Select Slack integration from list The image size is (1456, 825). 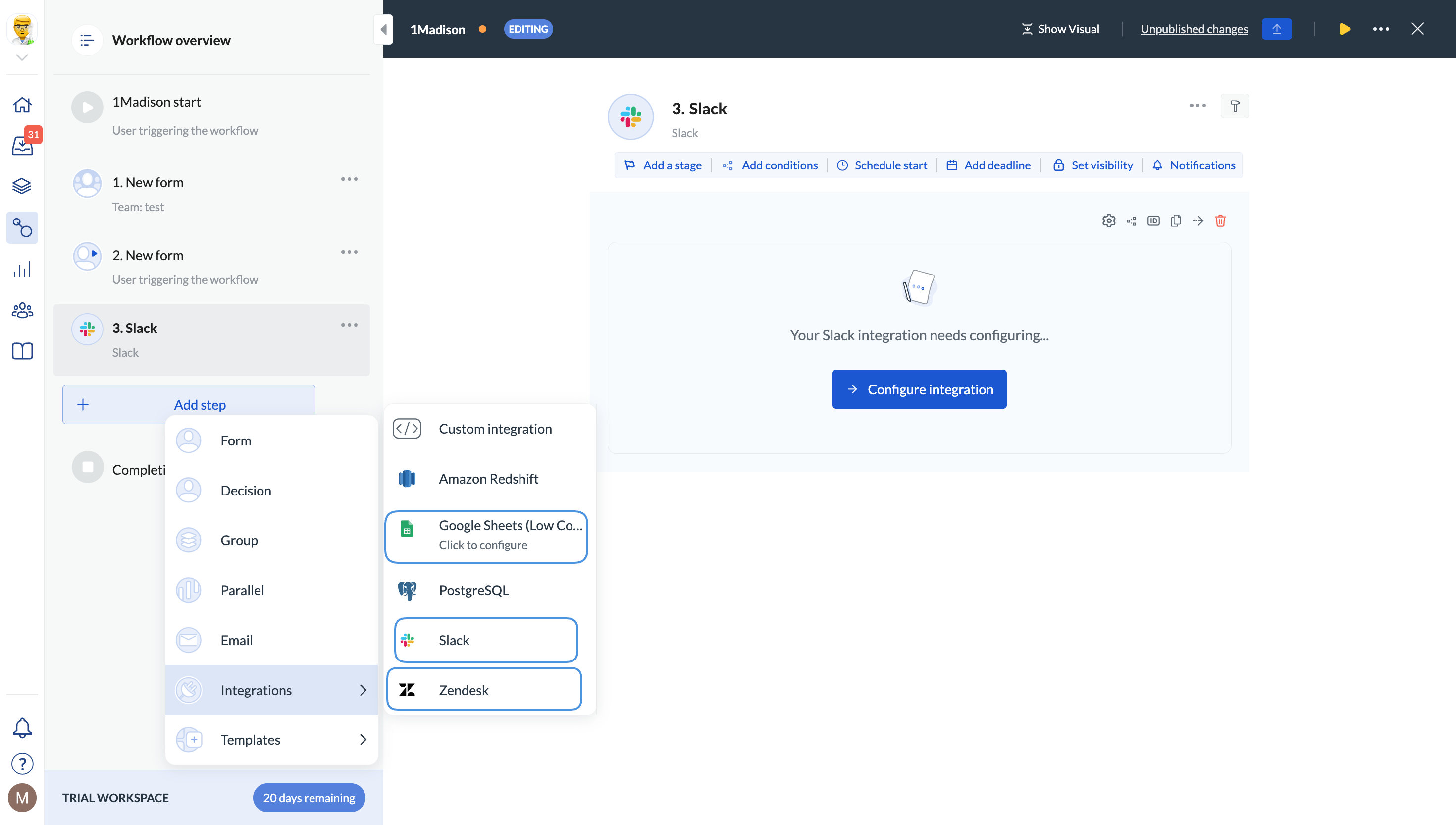(486, 640)
